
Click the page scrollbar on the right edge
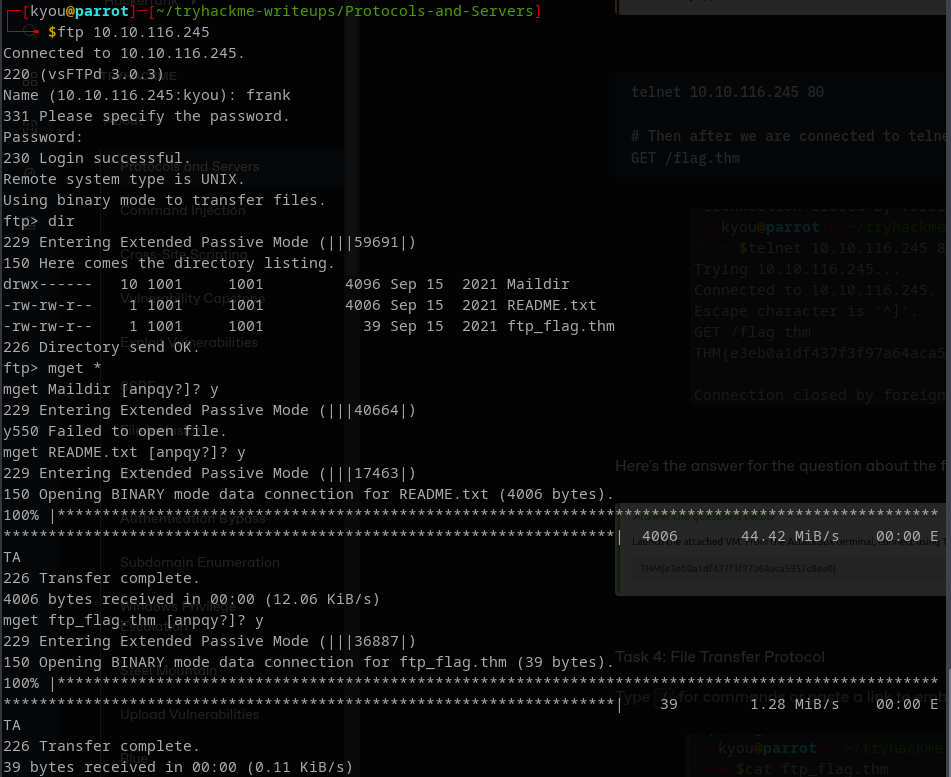946,400
